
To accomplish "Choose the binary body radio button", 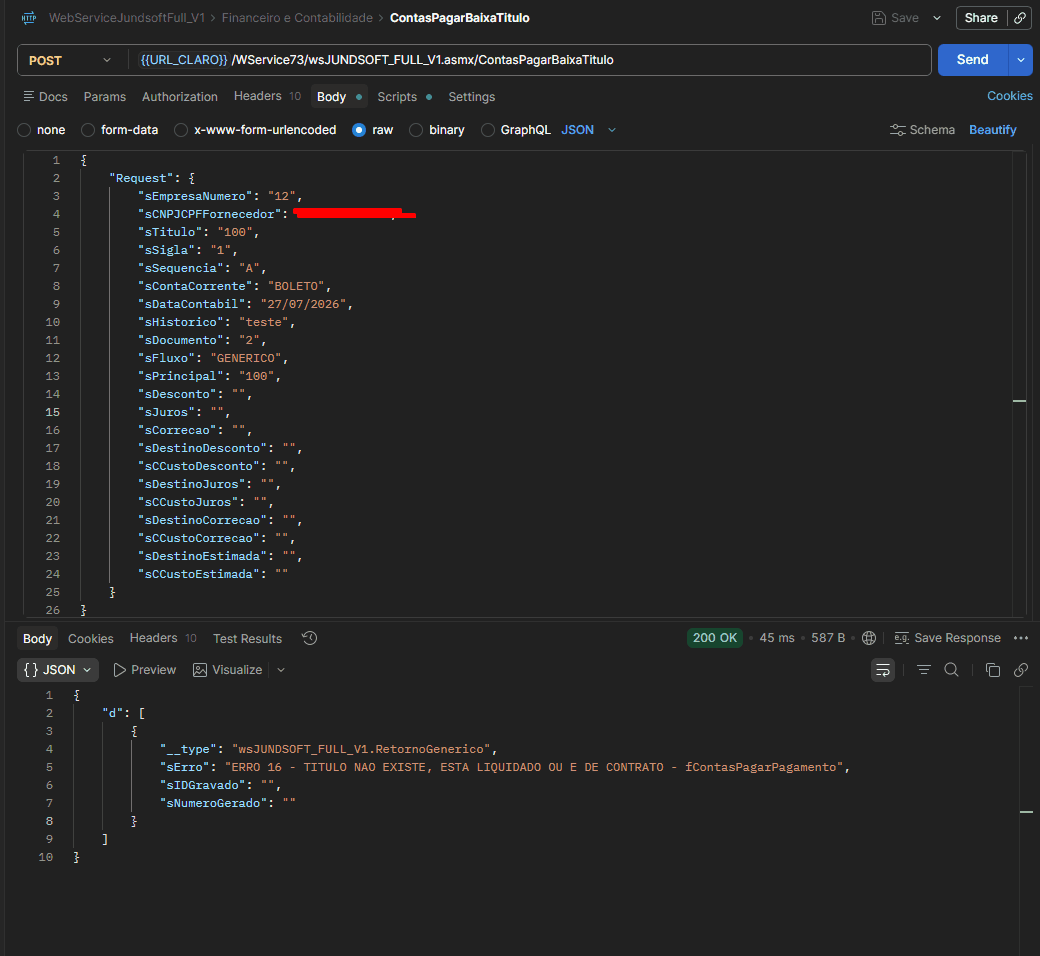I will 416,130.
